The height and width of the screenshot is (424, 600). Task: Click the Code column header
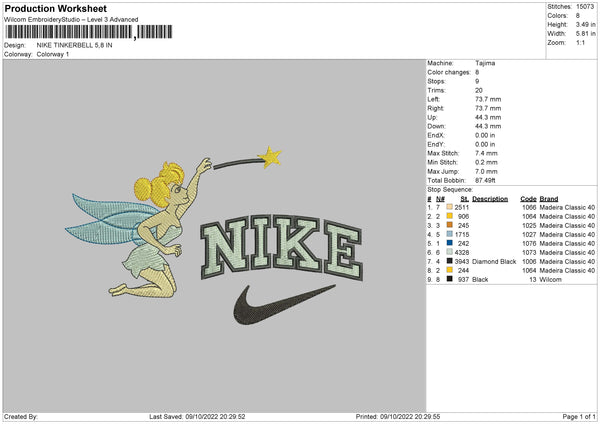(x=528, y=199)
